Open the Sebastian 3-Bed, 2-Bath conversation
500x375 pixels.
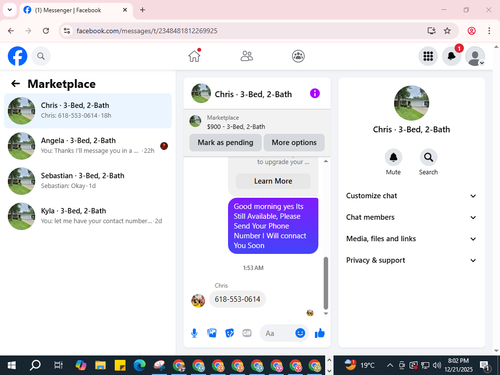pos(88,181)
